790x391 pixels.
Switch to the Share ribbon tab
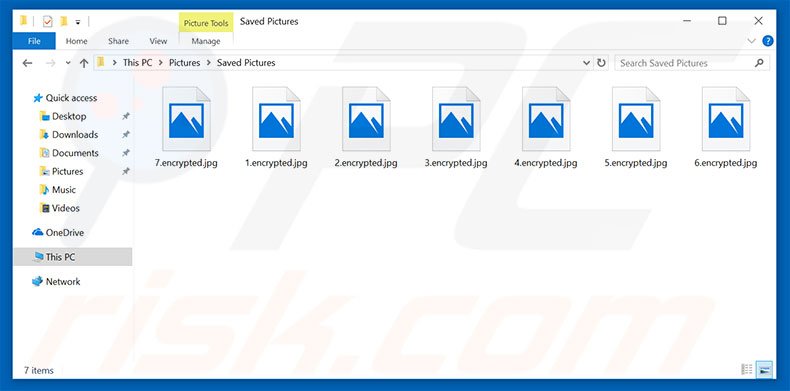tap(118, 41)
